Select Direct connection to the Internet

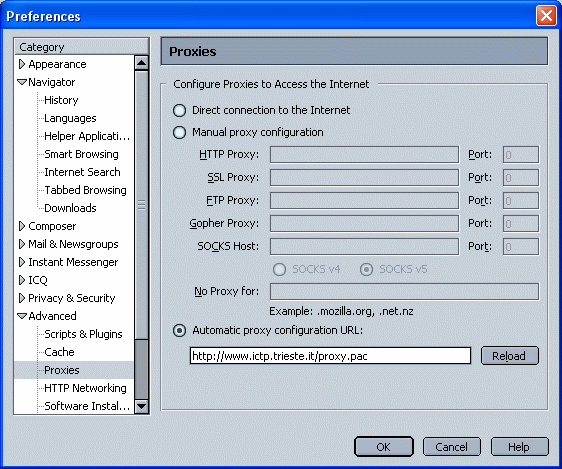pos(180,110)
